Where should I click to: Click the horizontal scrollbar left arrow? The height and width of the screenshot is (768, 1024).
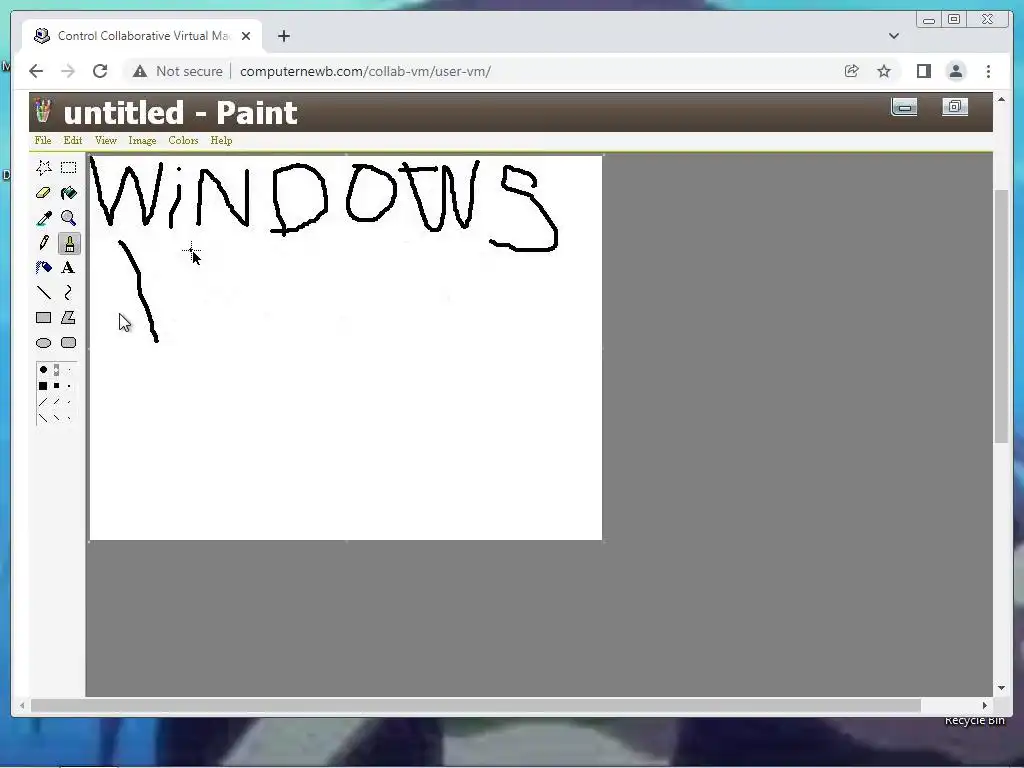(x=22, y=705)
